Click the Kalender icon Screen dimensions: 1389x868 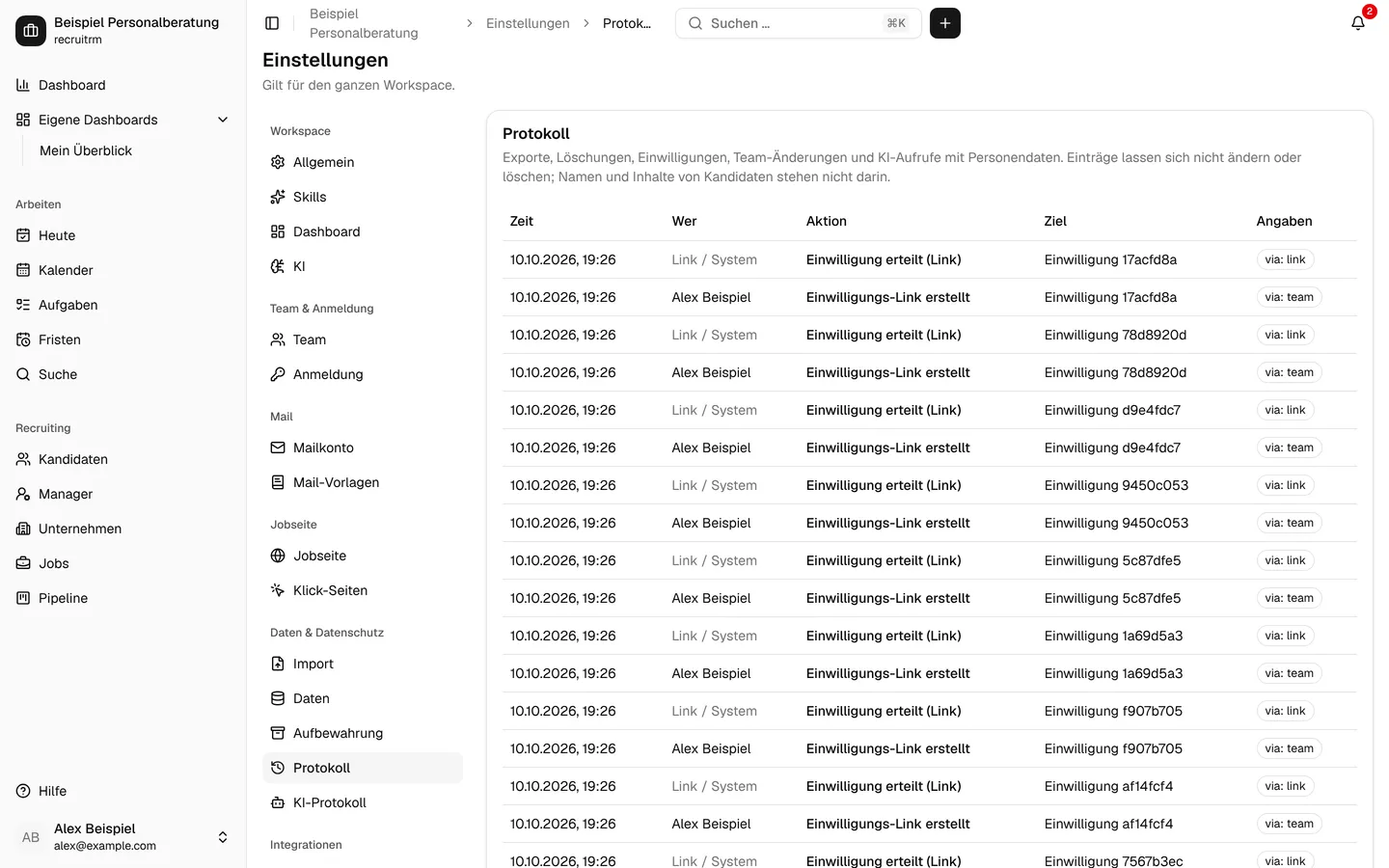pos(23,270)
